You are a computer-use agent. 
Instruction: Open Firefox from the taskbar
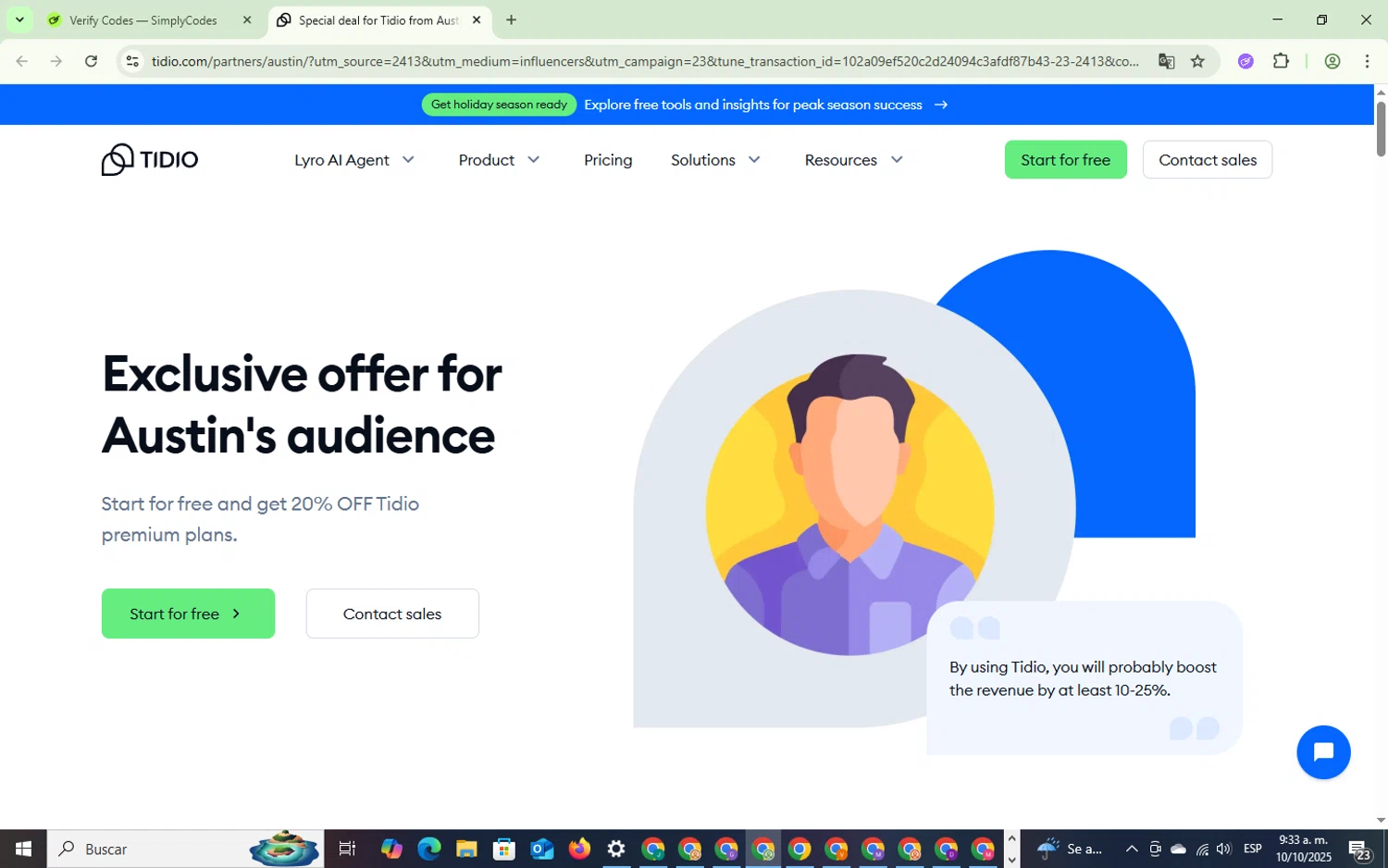pyautogui.click(x=579, y=849)
